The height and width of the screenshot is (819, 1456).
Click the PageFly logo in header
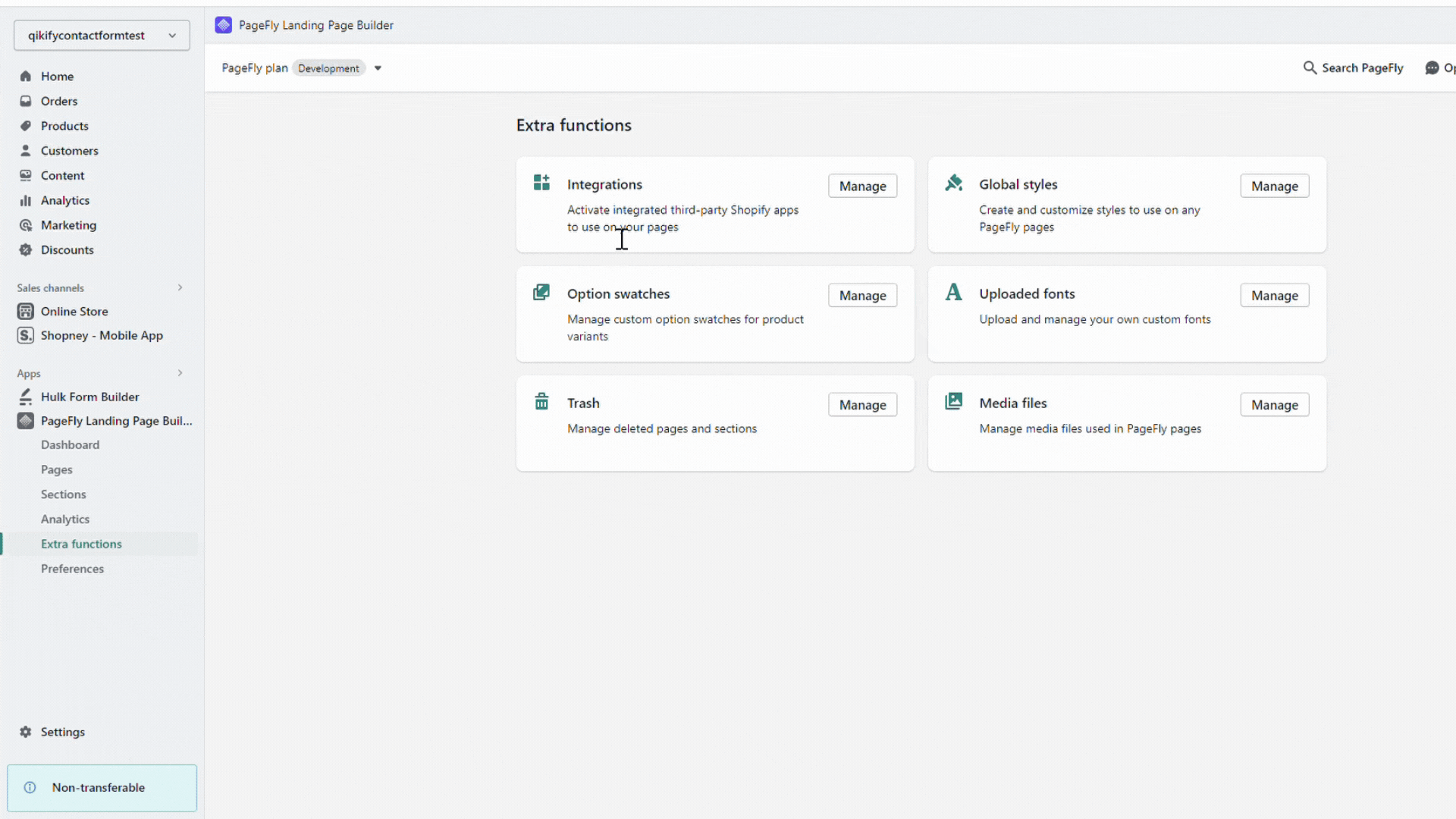pyautogui.click(x=224, y=25)
